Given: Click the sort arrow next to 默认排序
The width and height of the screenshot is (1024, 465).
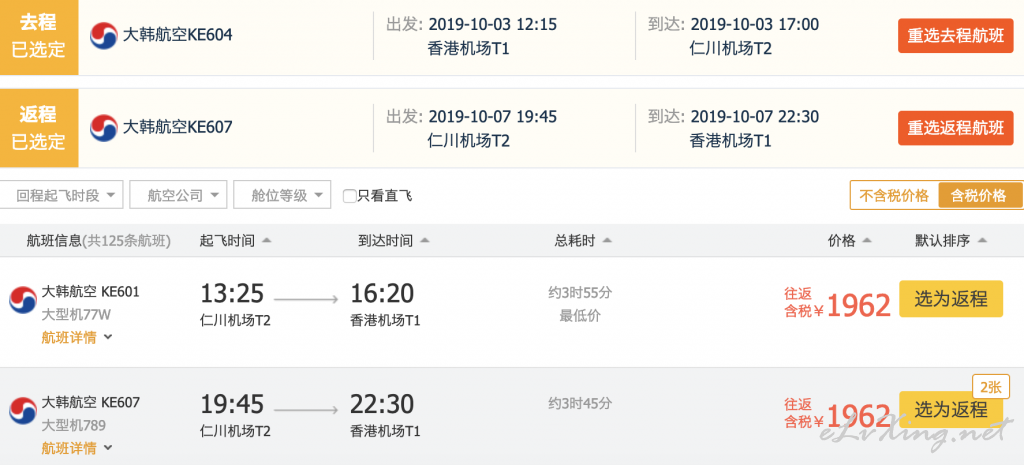Looking at the screenshot, I should pos(982,241).
